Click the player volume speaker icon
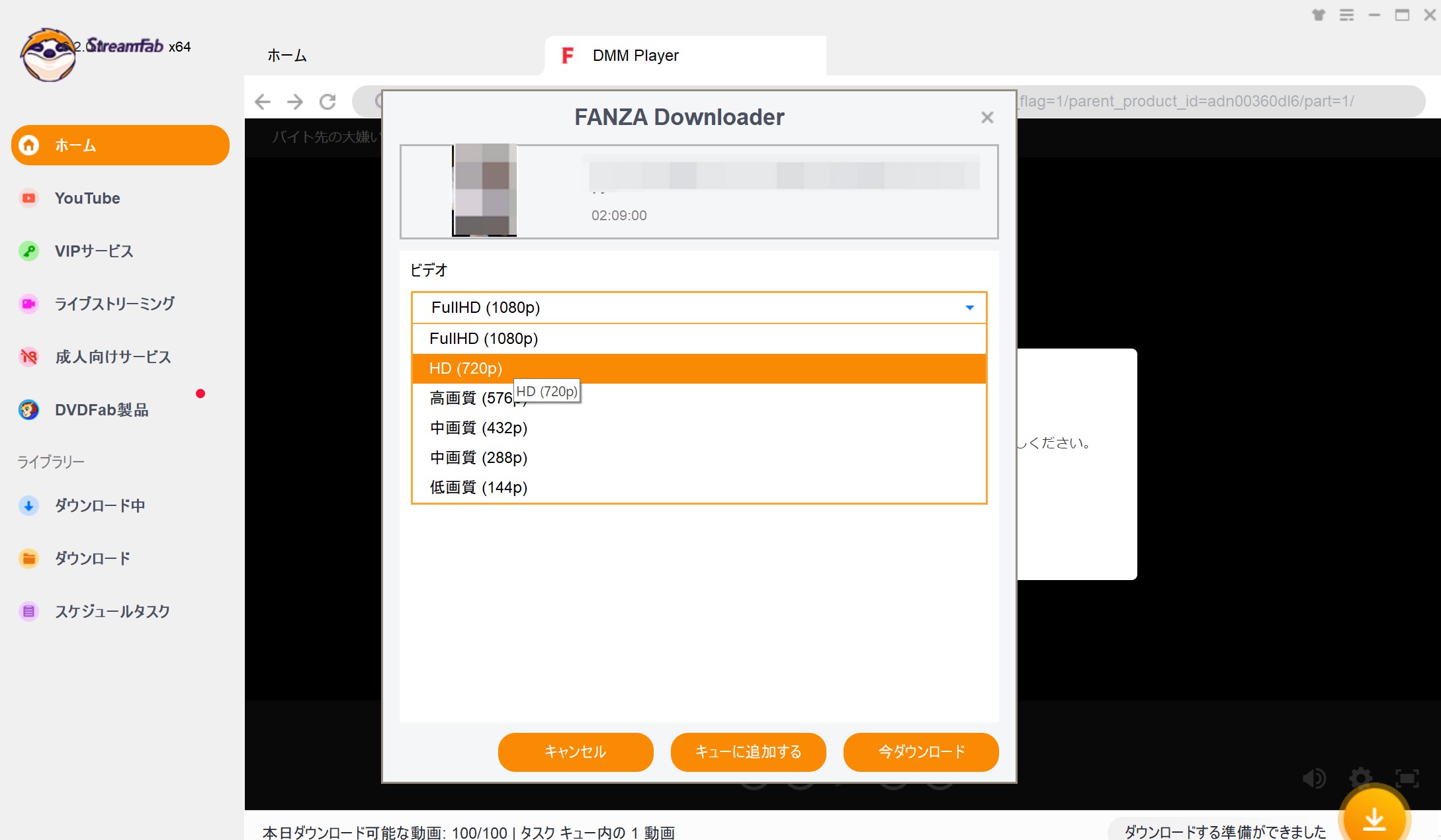The height and width of the screenshot is (840, 1441). coord(1314,778)
